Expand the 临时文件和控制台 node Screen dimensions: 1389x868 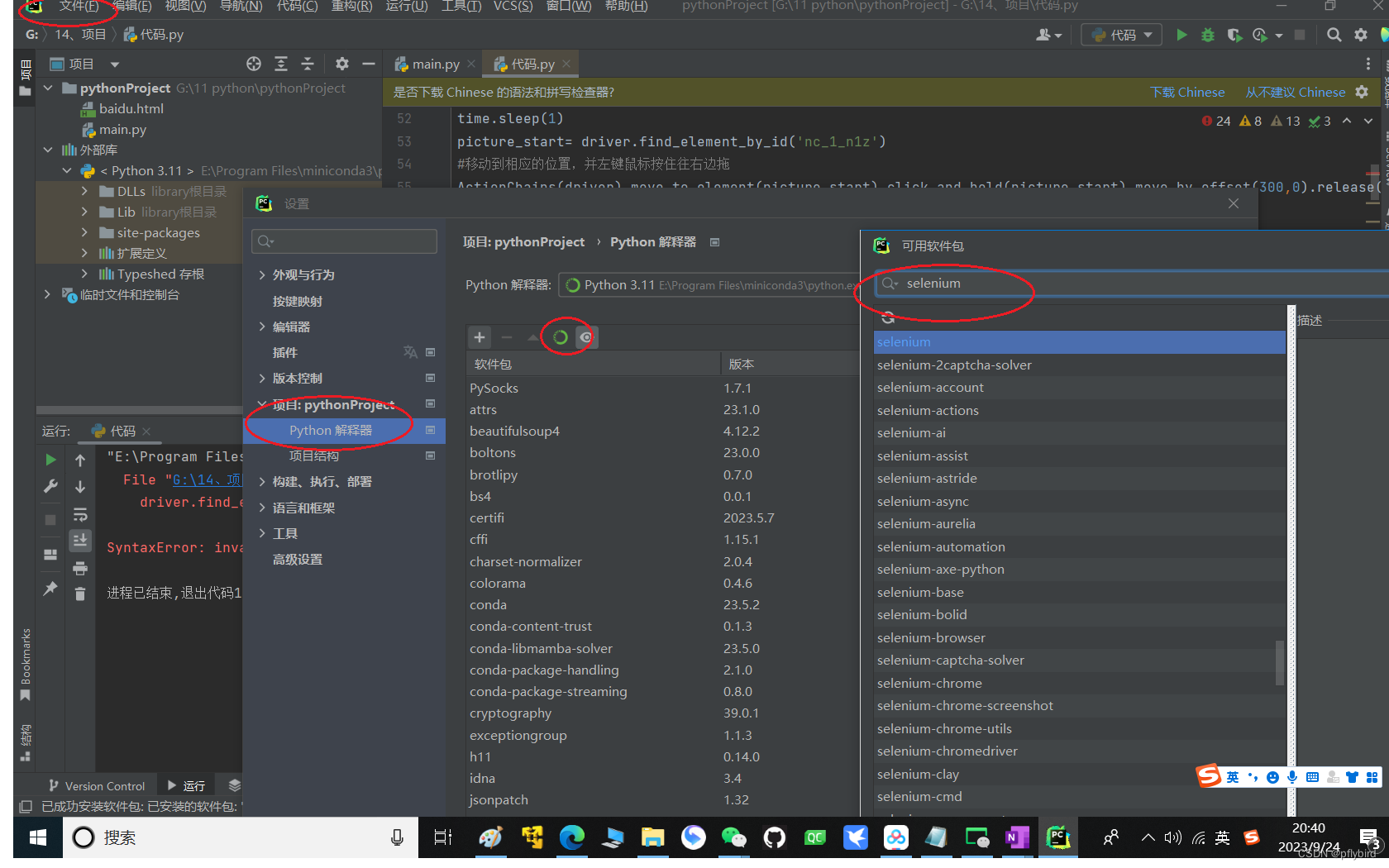click(47, 294)
